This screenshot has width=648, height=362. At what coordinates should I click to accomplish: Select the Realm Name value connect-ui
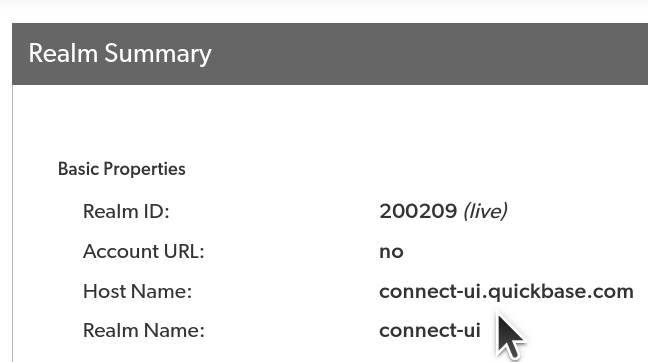[430, 331]
